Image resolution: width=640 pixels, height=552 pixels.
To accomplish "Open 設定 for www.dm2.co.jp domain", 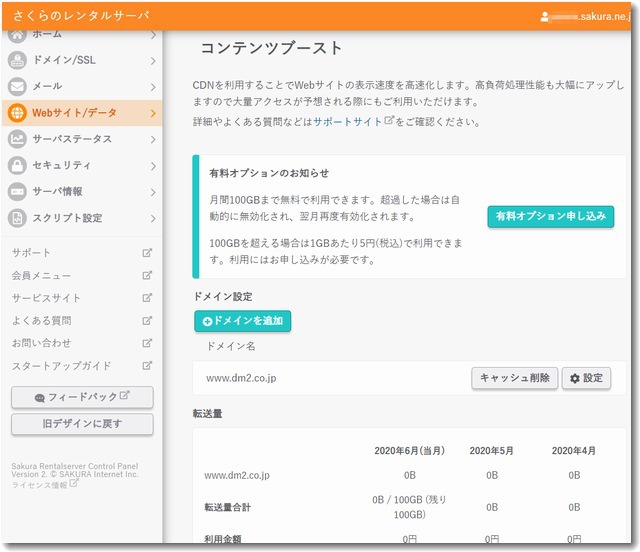I will pyautogui.click(x=586, y=378).
